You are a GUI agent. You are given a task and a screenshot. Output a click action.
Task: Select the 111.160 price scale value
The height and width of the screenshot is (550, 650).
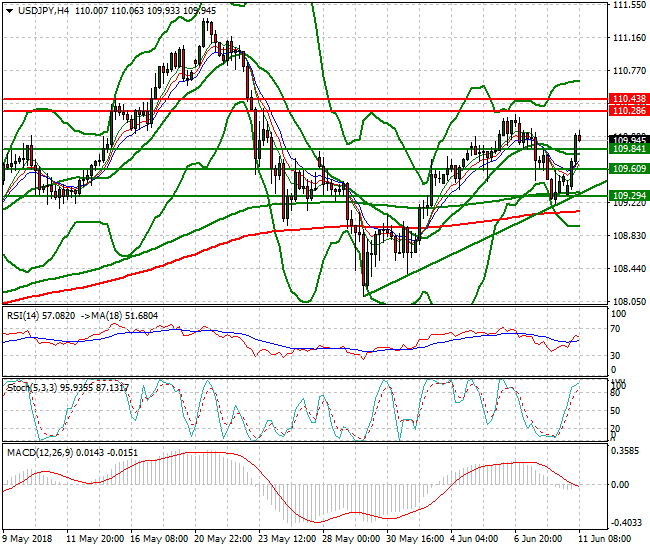point(629,38)
